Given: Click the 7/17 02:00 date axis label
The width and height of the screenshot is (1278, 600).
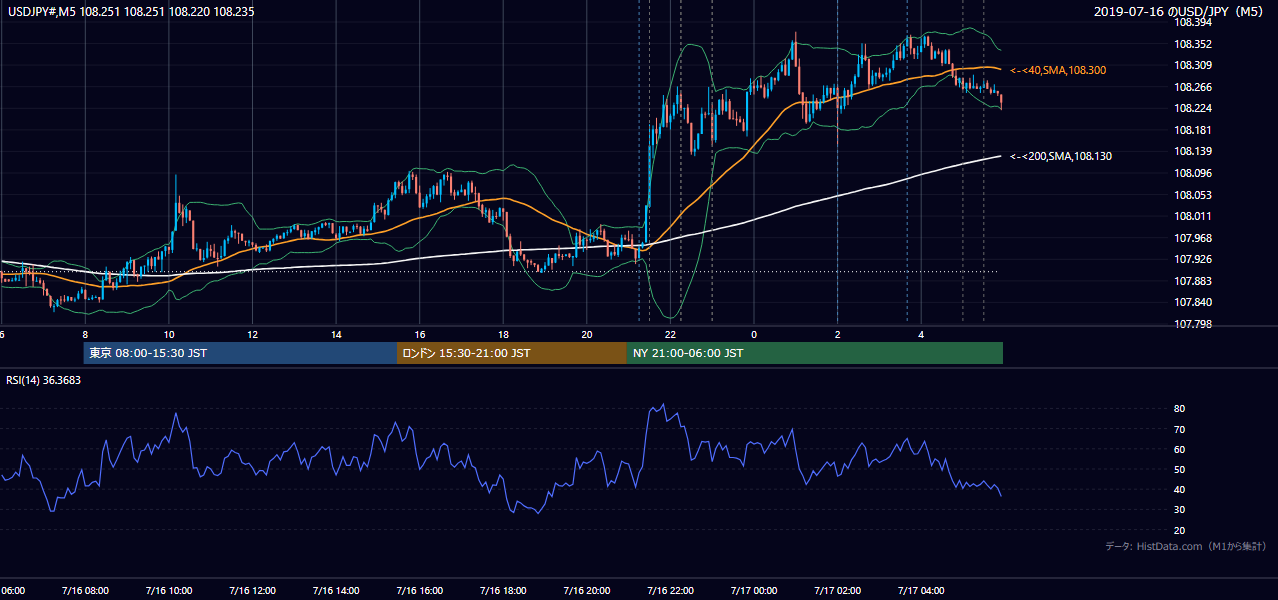Looking at the screenshot, I should pyautogui.click(x=838, y=590).
